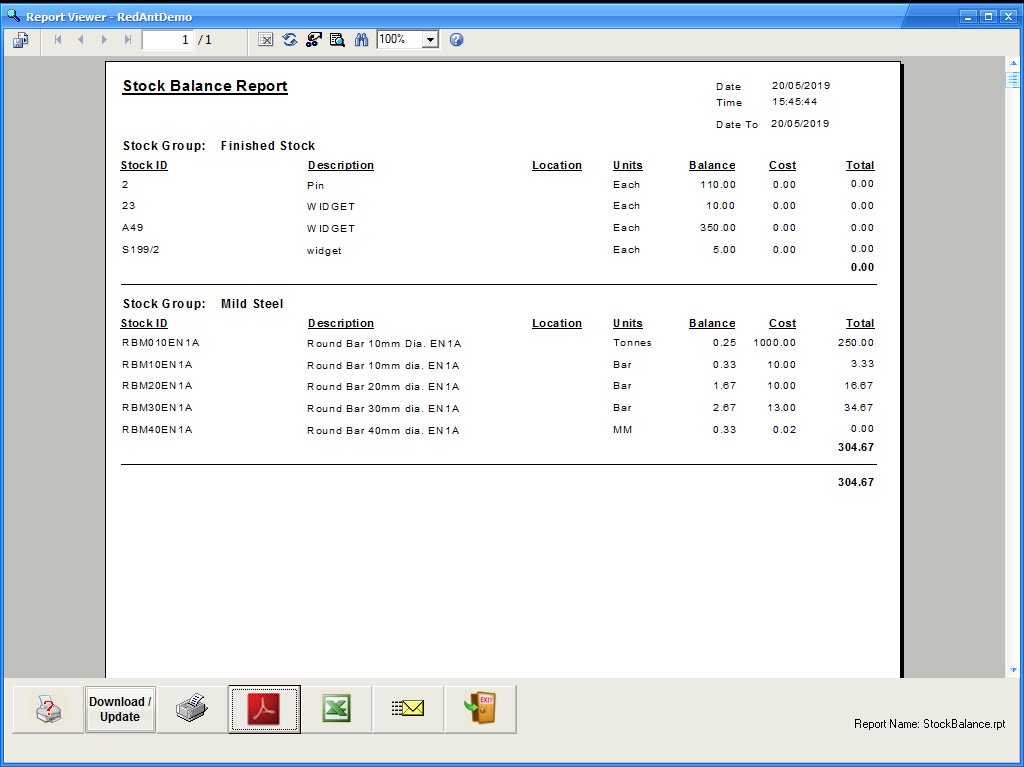Export report to PDF
The width and height of the screenshot is (1024, 767).
(264, 709)
